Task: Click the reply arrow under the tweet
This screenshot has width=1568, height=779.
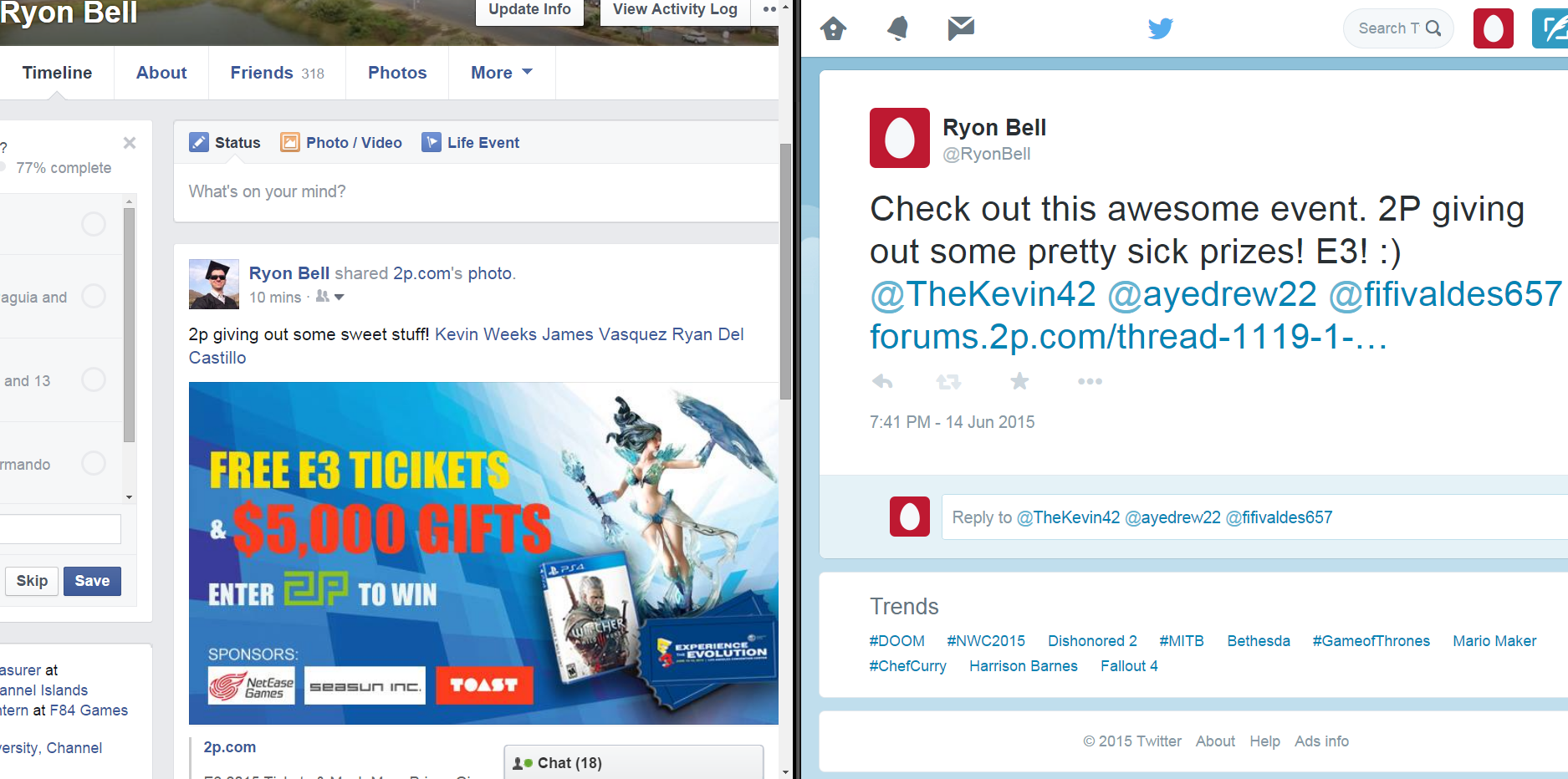Action: click(x=882, y=381)
